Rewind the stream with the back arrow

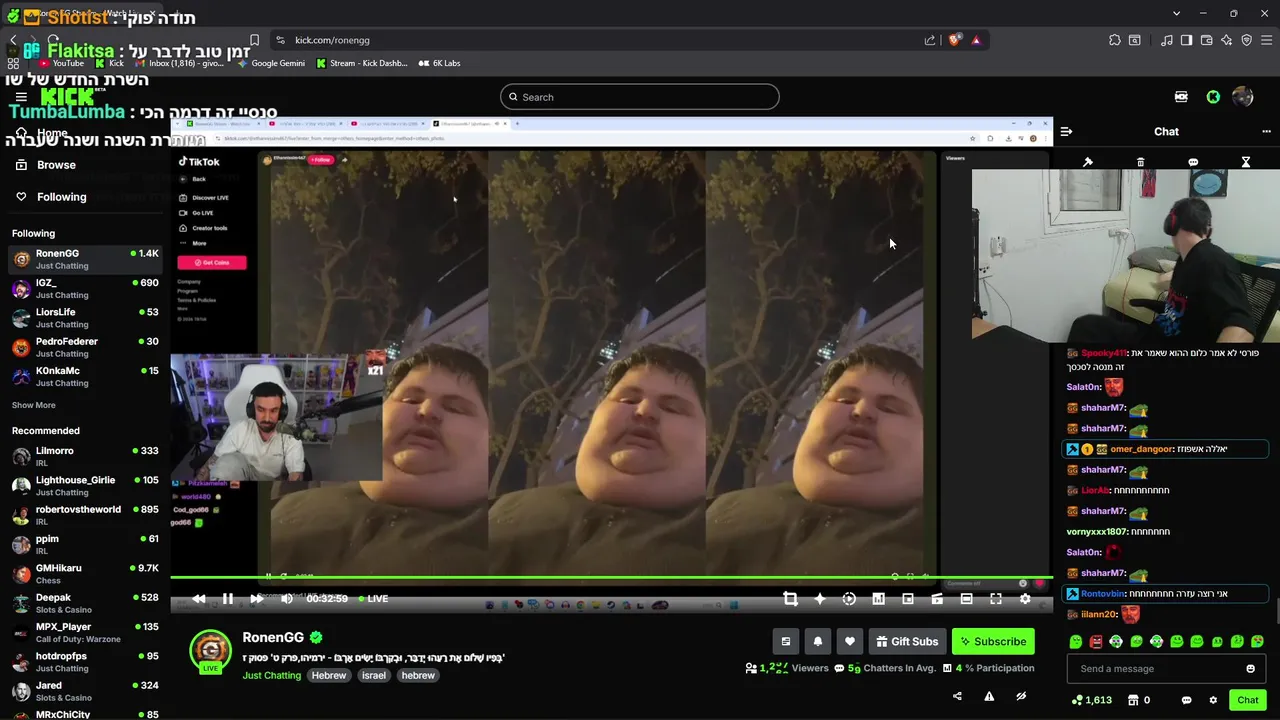(x=198, y=599)
